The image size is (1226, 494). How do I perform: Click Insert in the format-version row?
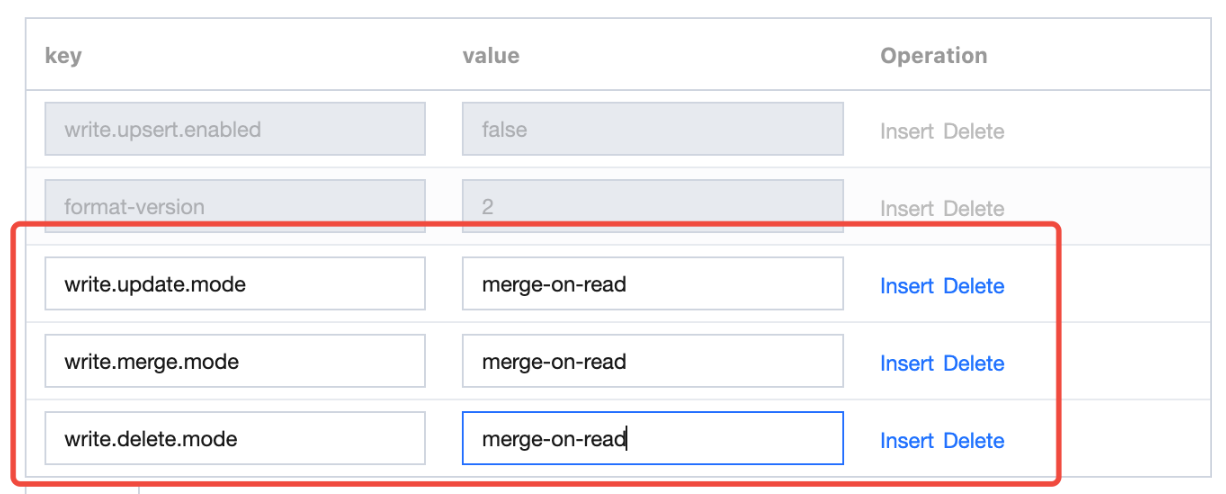[907, 208]
